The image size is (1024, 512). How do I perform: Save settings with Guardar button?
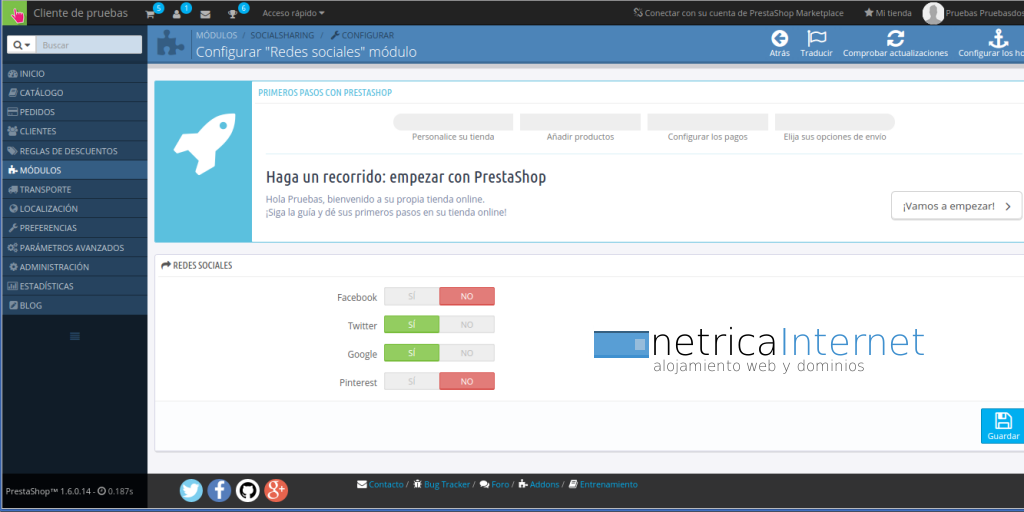click(1002, 426)
